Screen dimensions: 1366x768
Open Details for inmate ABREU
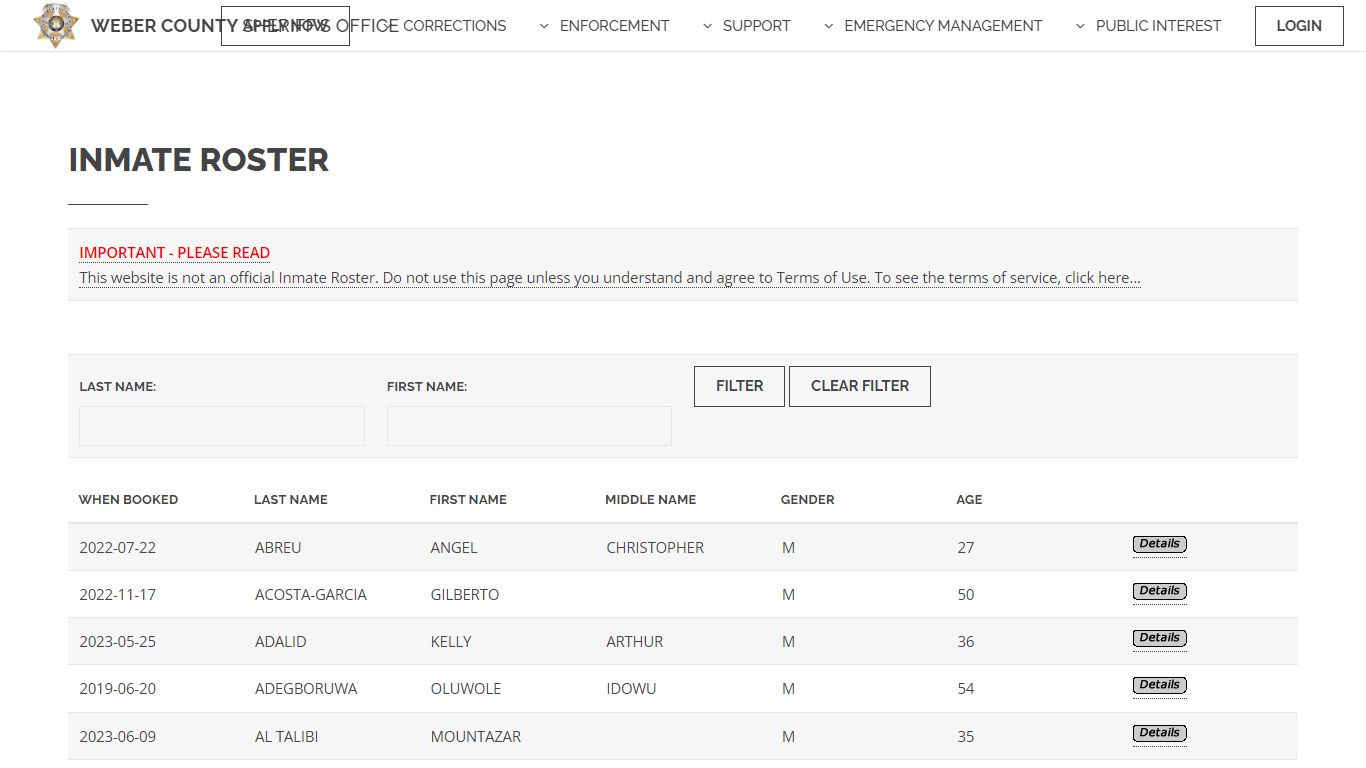click(1160, 544)
